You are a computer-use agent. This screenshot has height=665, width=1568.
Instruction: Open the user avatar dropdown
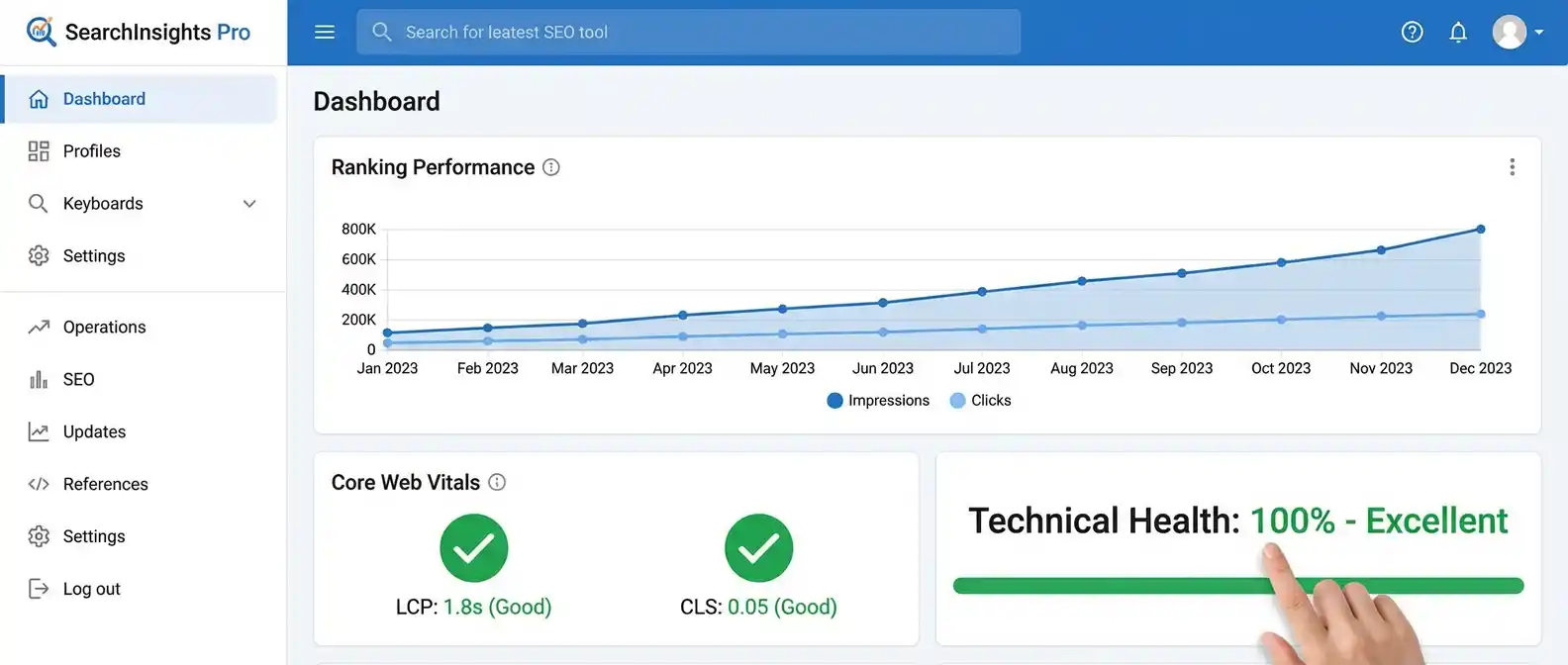pos(1518,32)
